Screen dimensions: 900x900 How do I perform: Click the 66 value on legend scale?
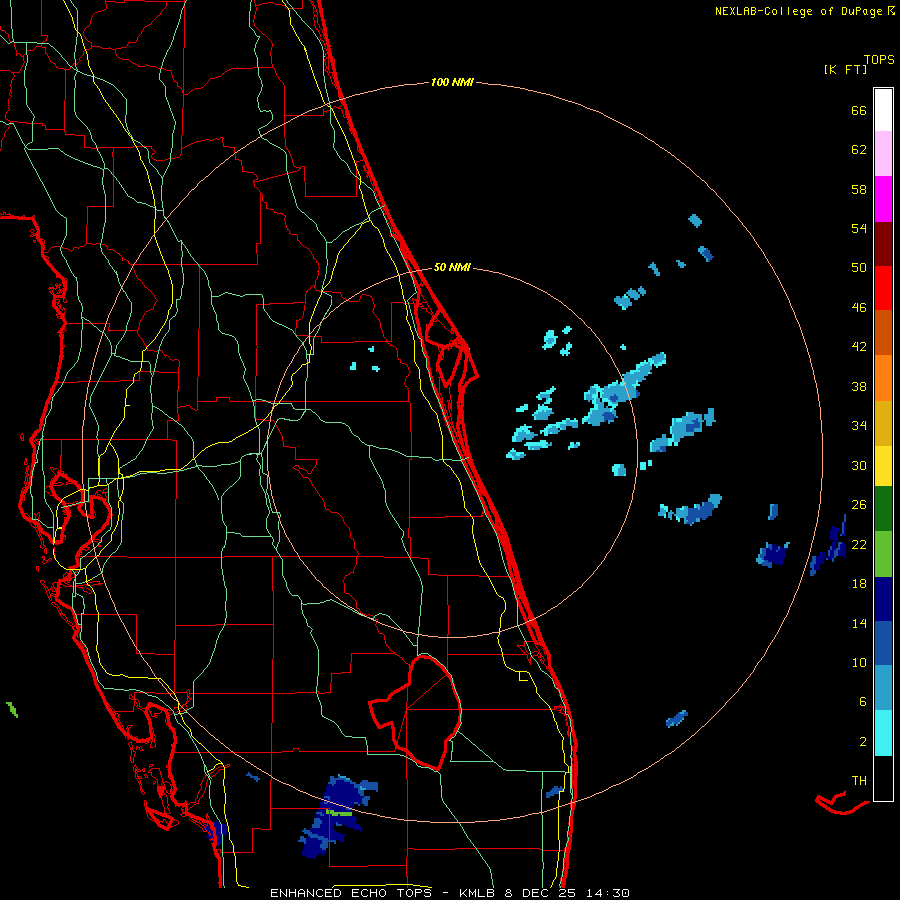click(859, 111)
